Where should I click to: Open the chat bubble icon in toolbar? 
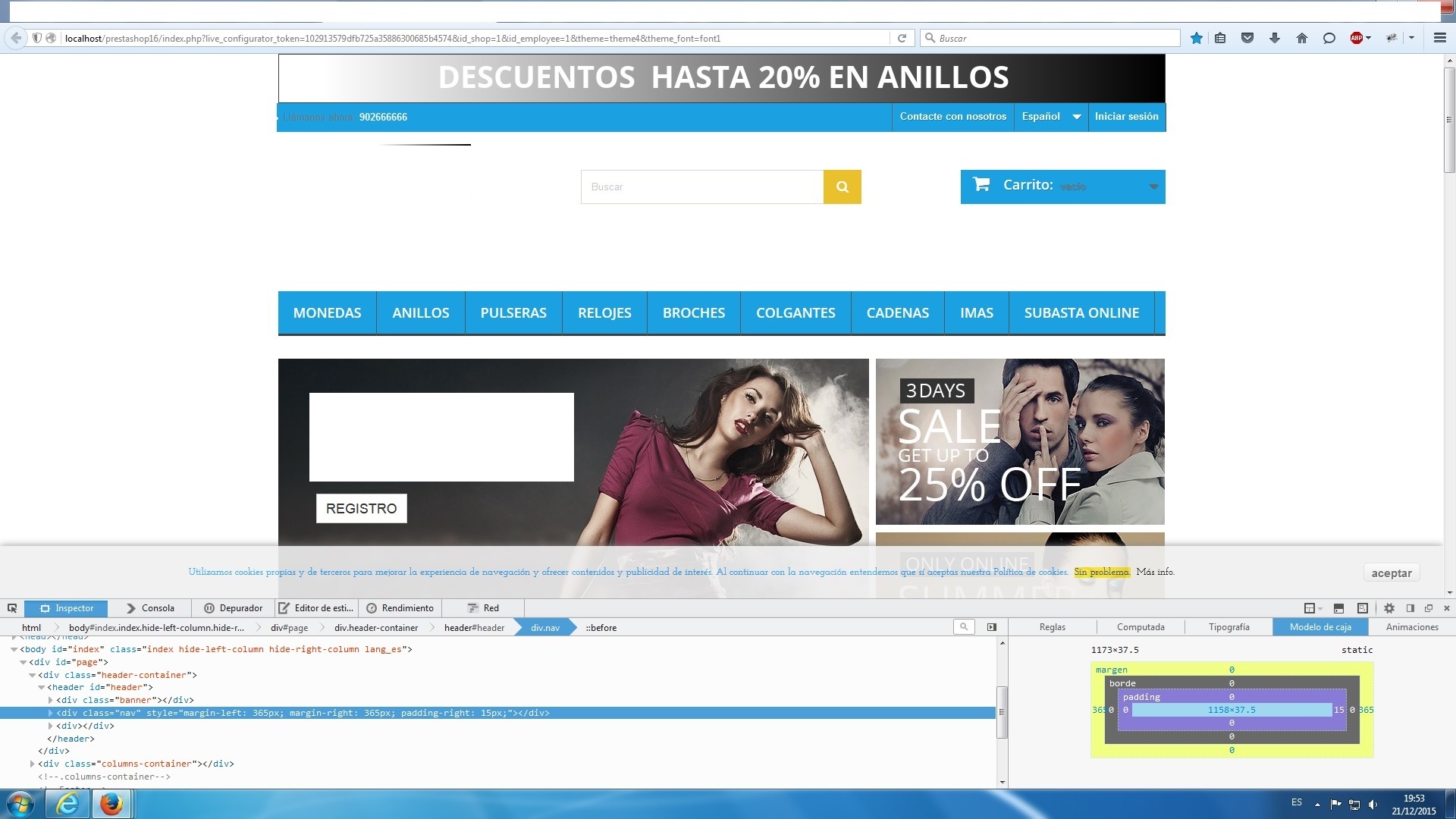click(x=1329, y=38)
